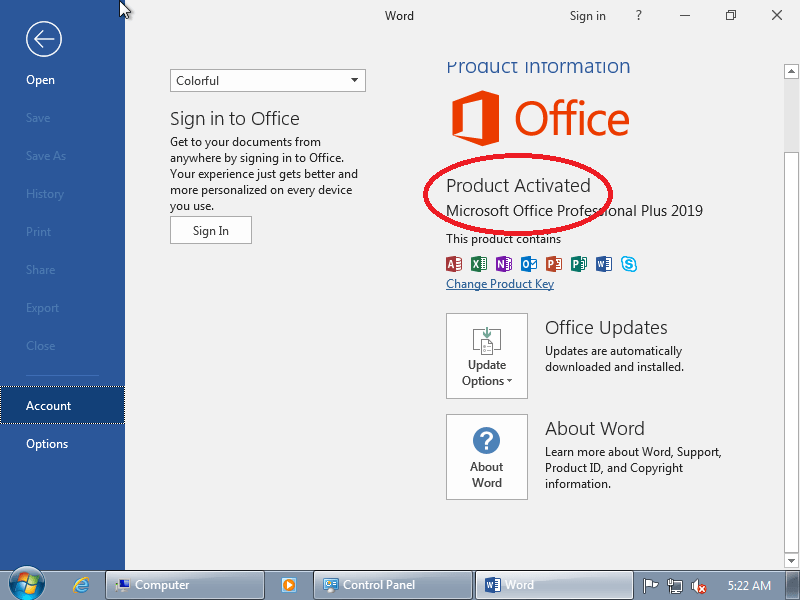Click the Excel app icon

[479, 264]
